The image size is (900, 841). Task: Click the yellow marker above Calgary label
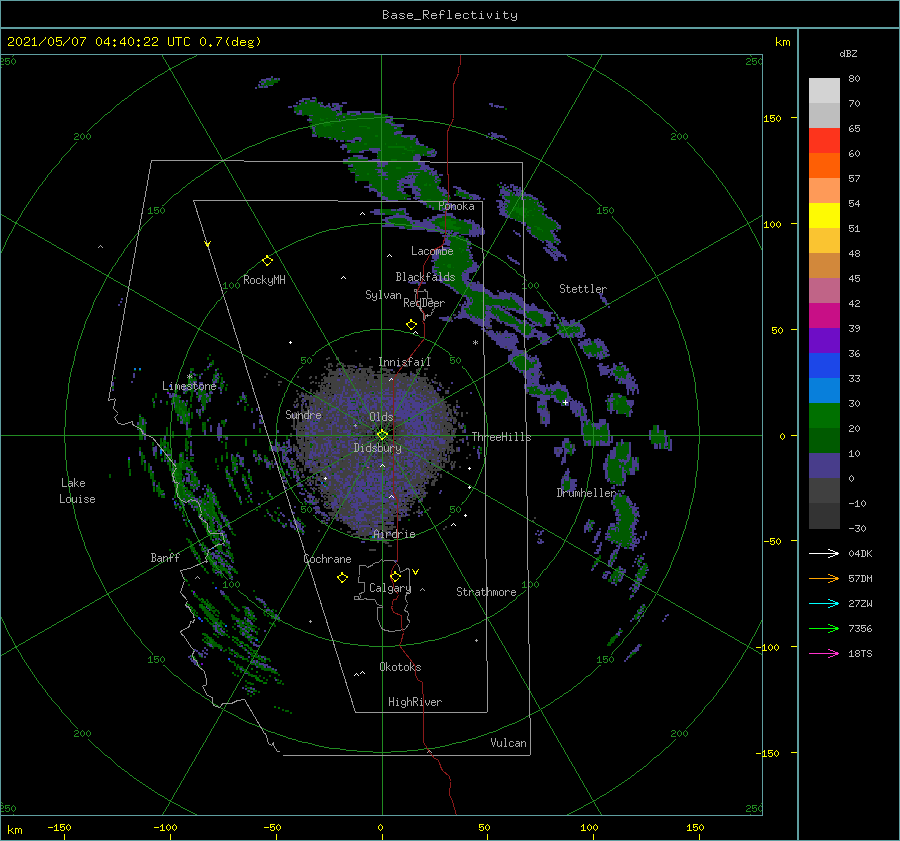coord(395,576)
